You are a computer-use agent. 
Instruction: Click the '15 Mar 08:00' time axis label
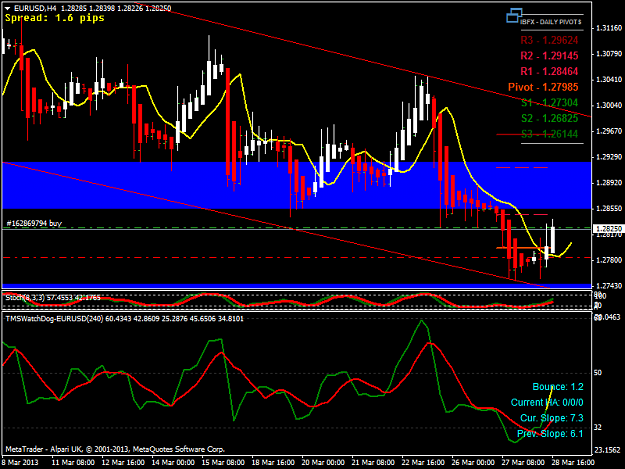tap(223, 463)
